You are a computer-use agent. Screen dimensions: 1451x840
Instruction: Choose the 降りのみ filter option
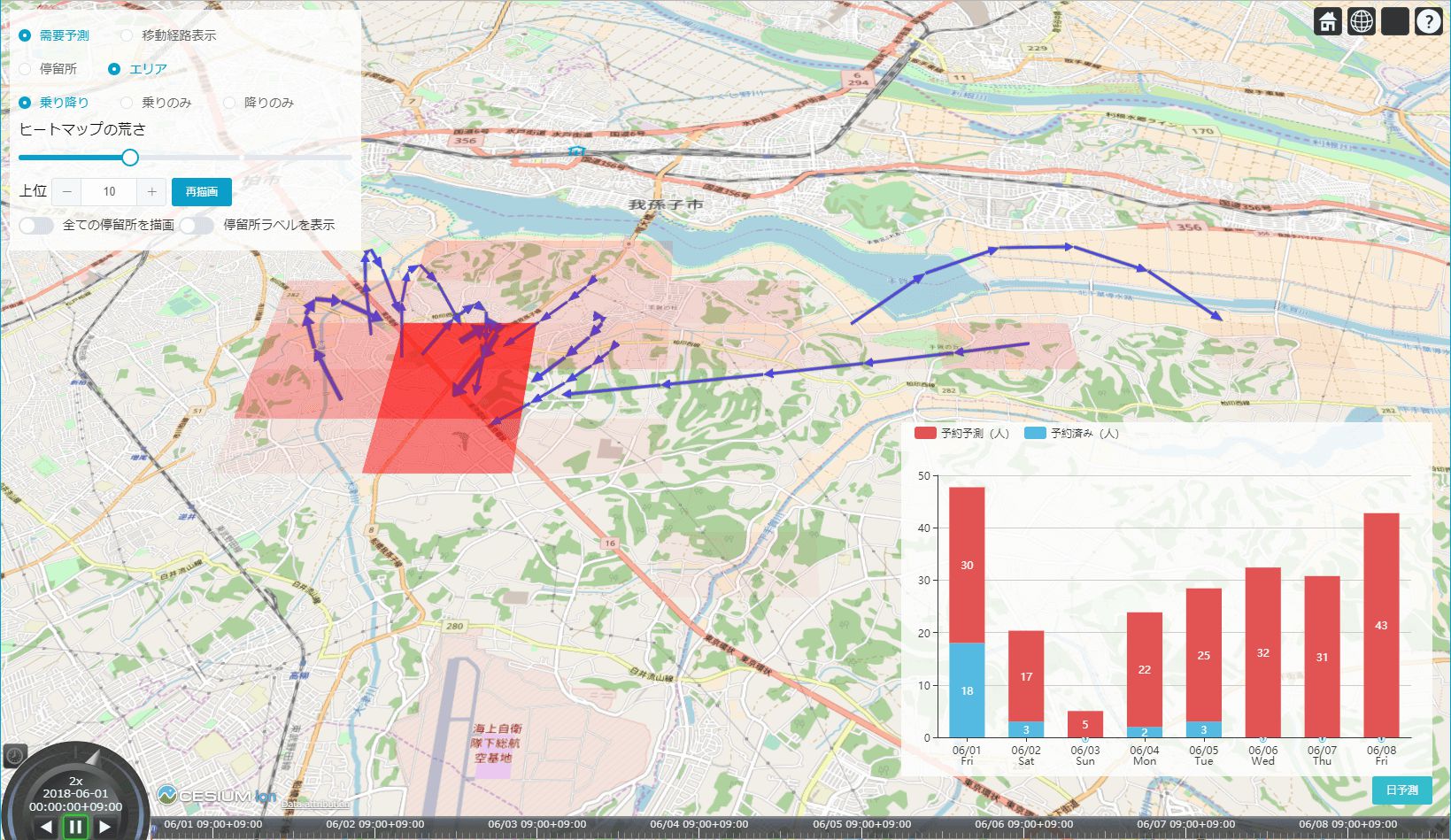click(x=229, y=102)
